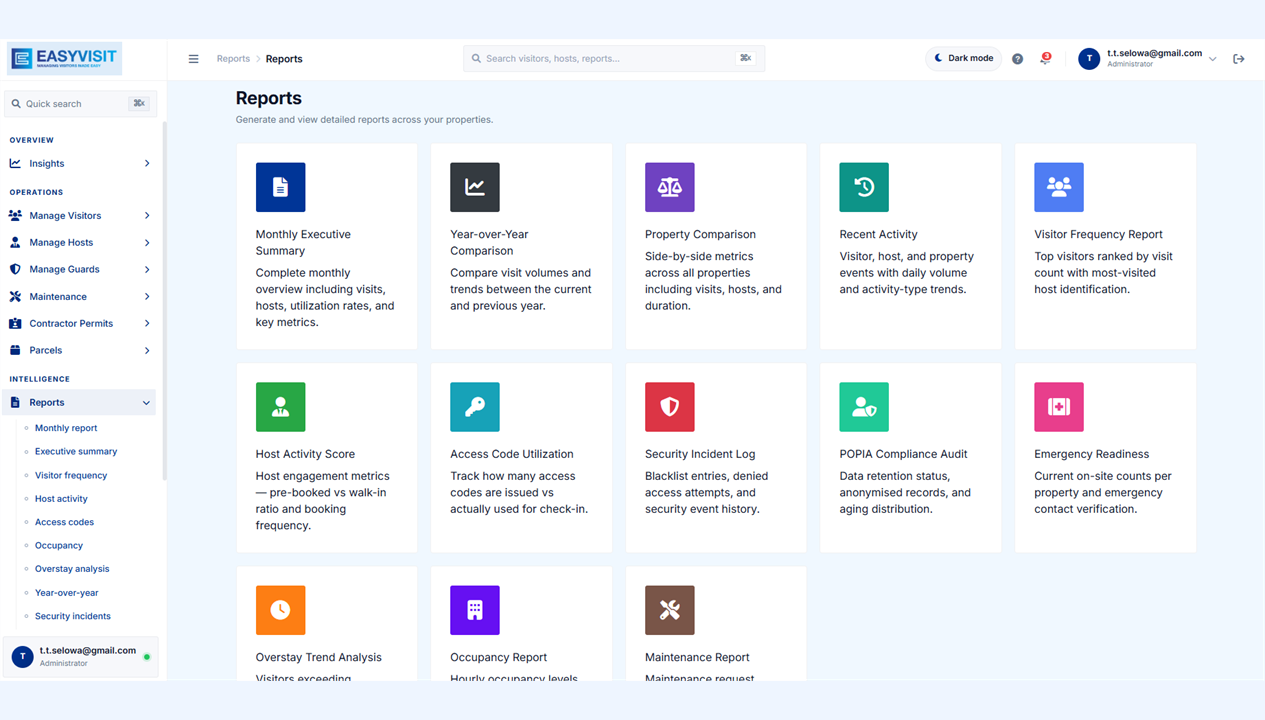Expand the Maintenance sidebar chevron

pos(147,296)
